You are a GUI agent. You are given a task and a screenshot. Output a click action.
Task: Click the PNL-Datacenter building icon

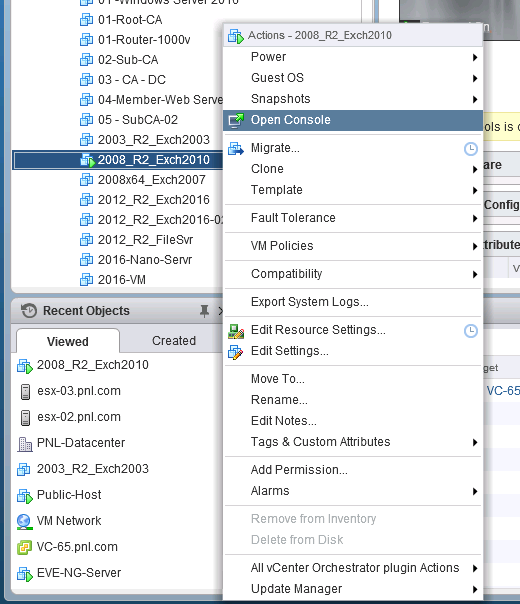click(x=25, y=444)
